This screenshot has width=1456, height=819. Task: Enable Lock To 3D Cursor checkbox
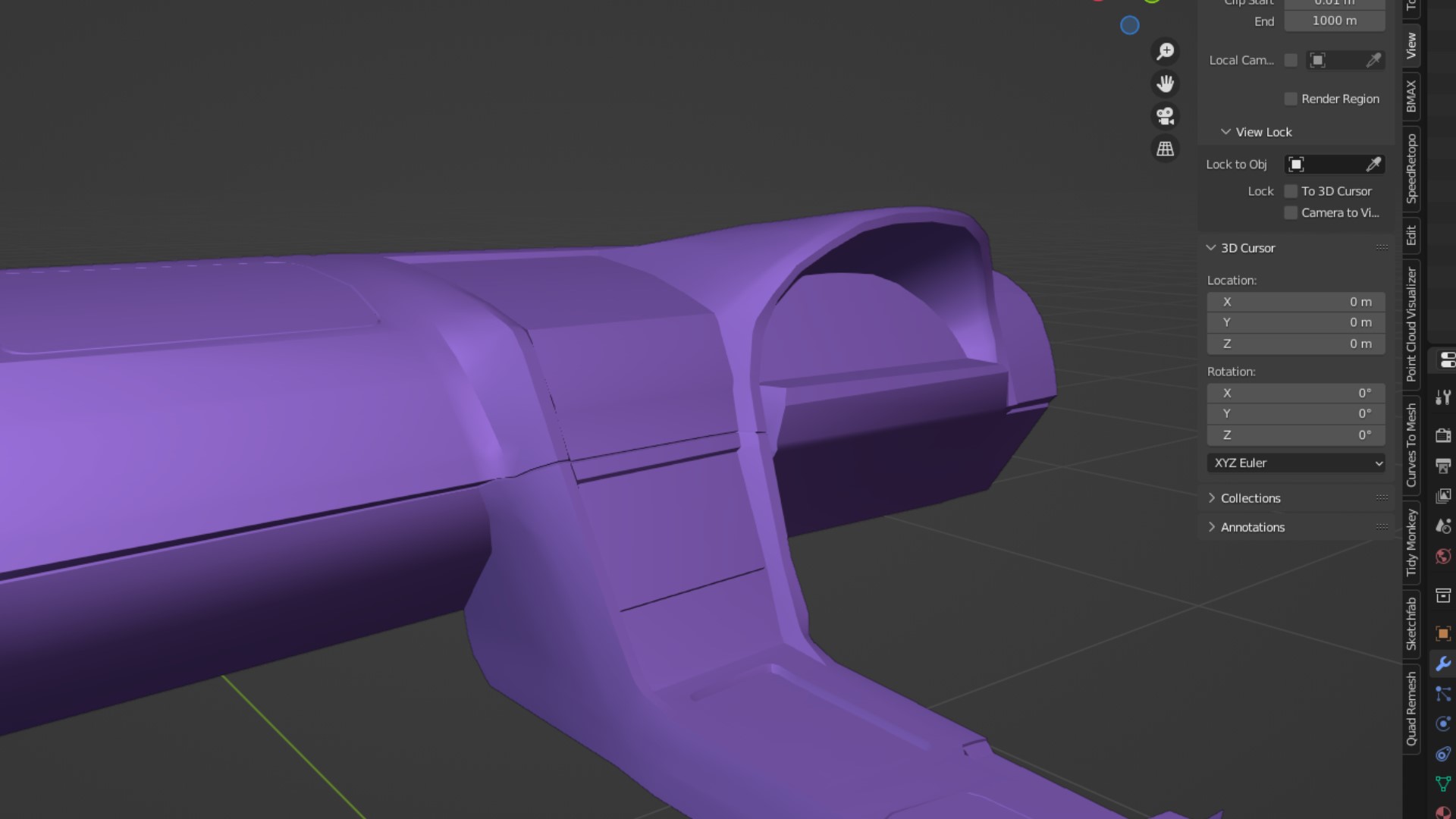click(x=1291, y=191)
